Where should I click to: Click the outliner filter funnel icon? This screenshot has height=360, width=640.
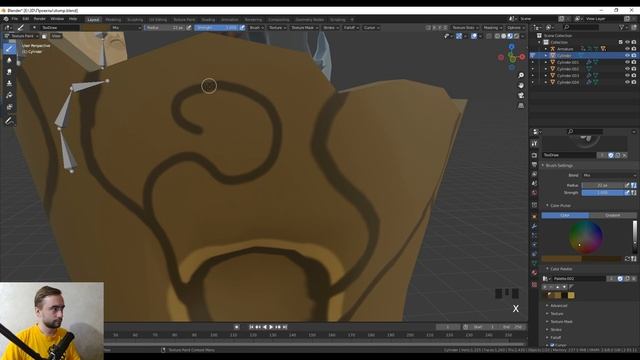click(621, 27)
